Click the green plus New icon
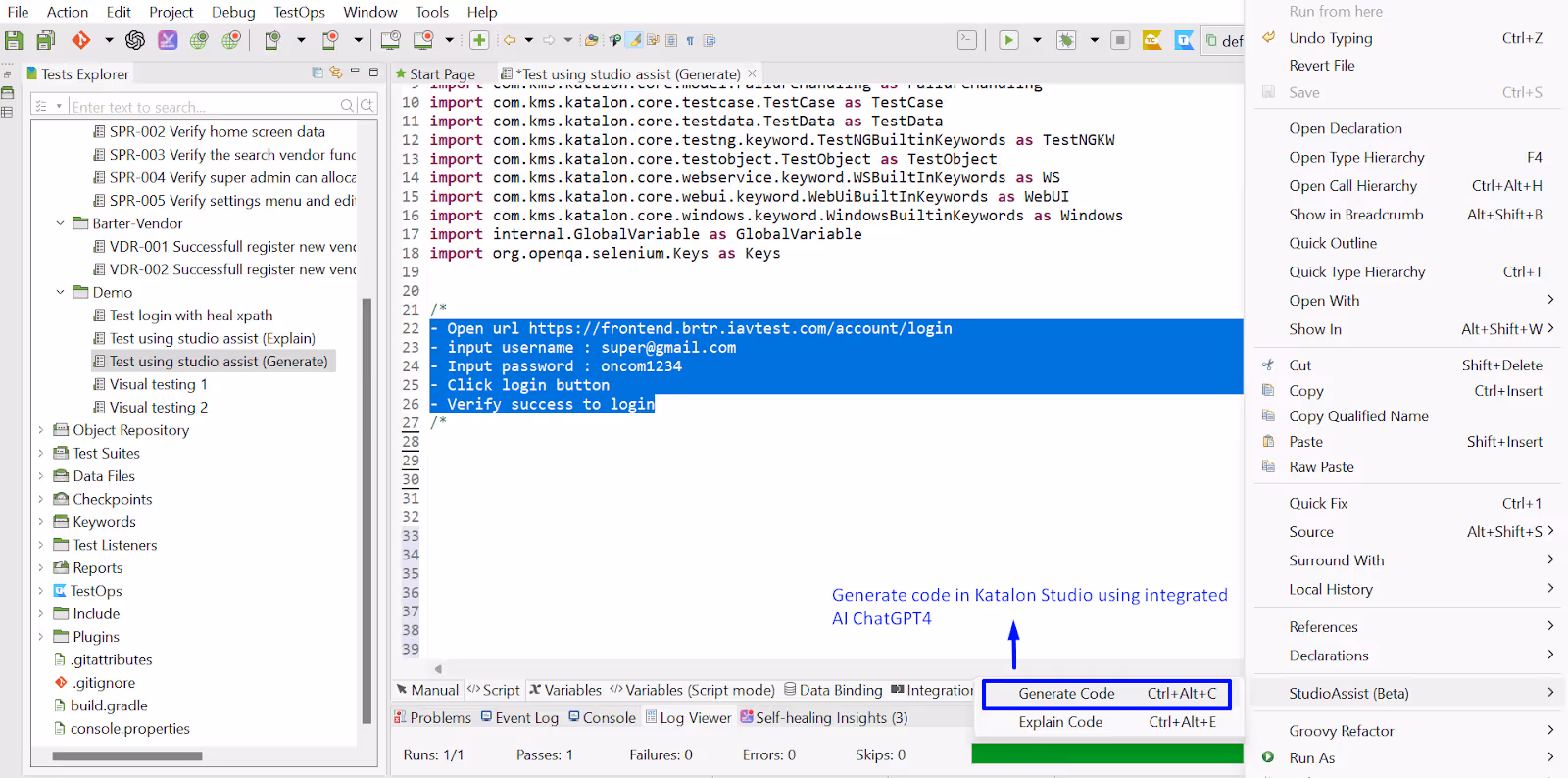This screenshot has width=1568, height=778. tap(479, 40)
